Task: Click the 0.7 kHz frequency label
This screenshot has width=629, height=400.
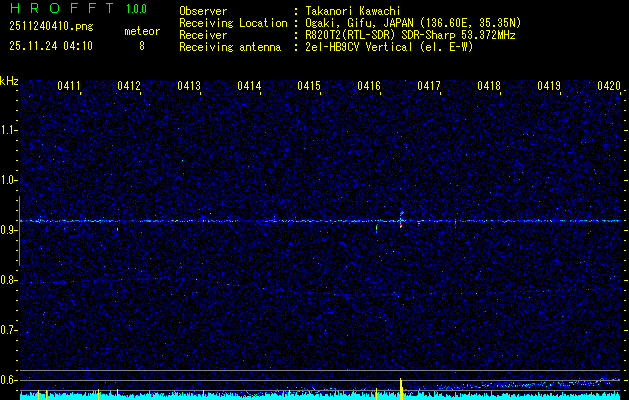Action: pos(8,330)
